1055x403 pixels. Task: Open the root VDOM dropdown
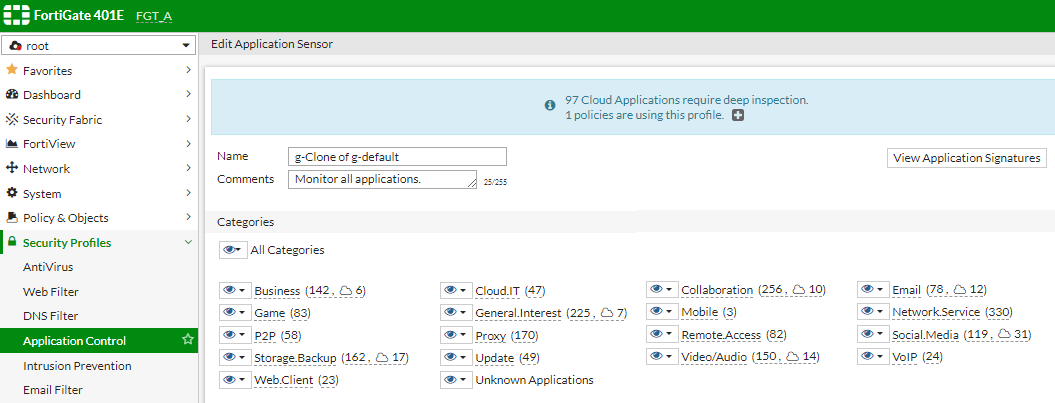98,46
